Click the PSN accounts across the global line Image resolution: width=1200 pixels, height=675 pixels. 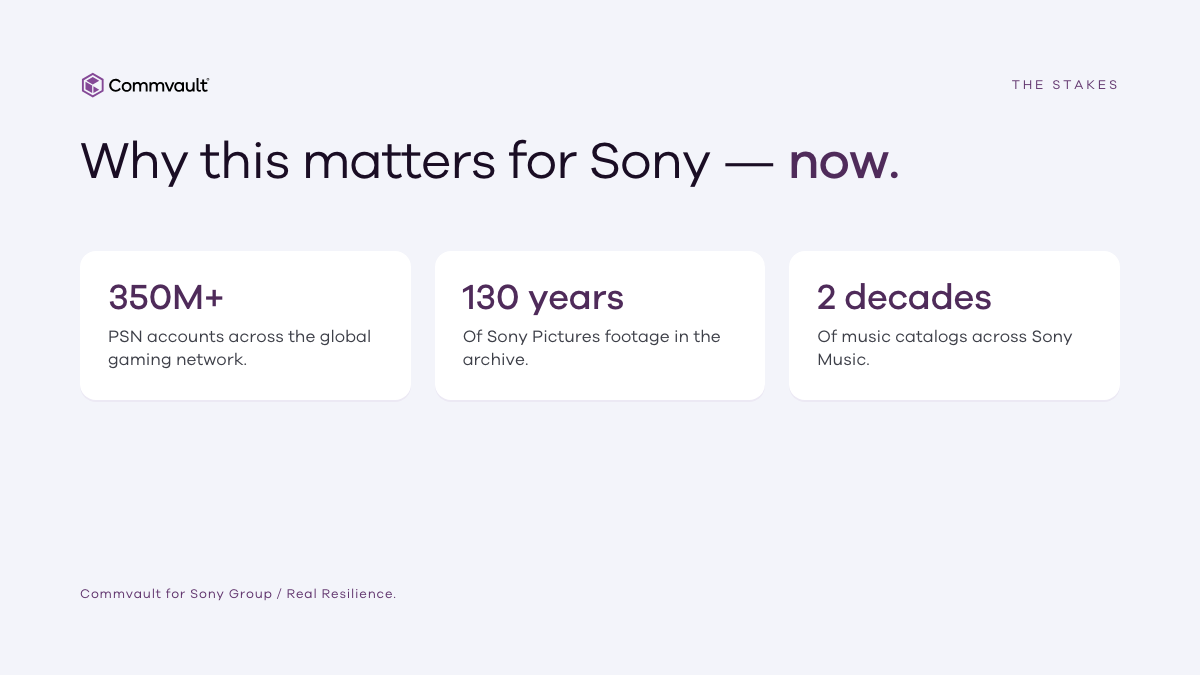tap(239, 336)
